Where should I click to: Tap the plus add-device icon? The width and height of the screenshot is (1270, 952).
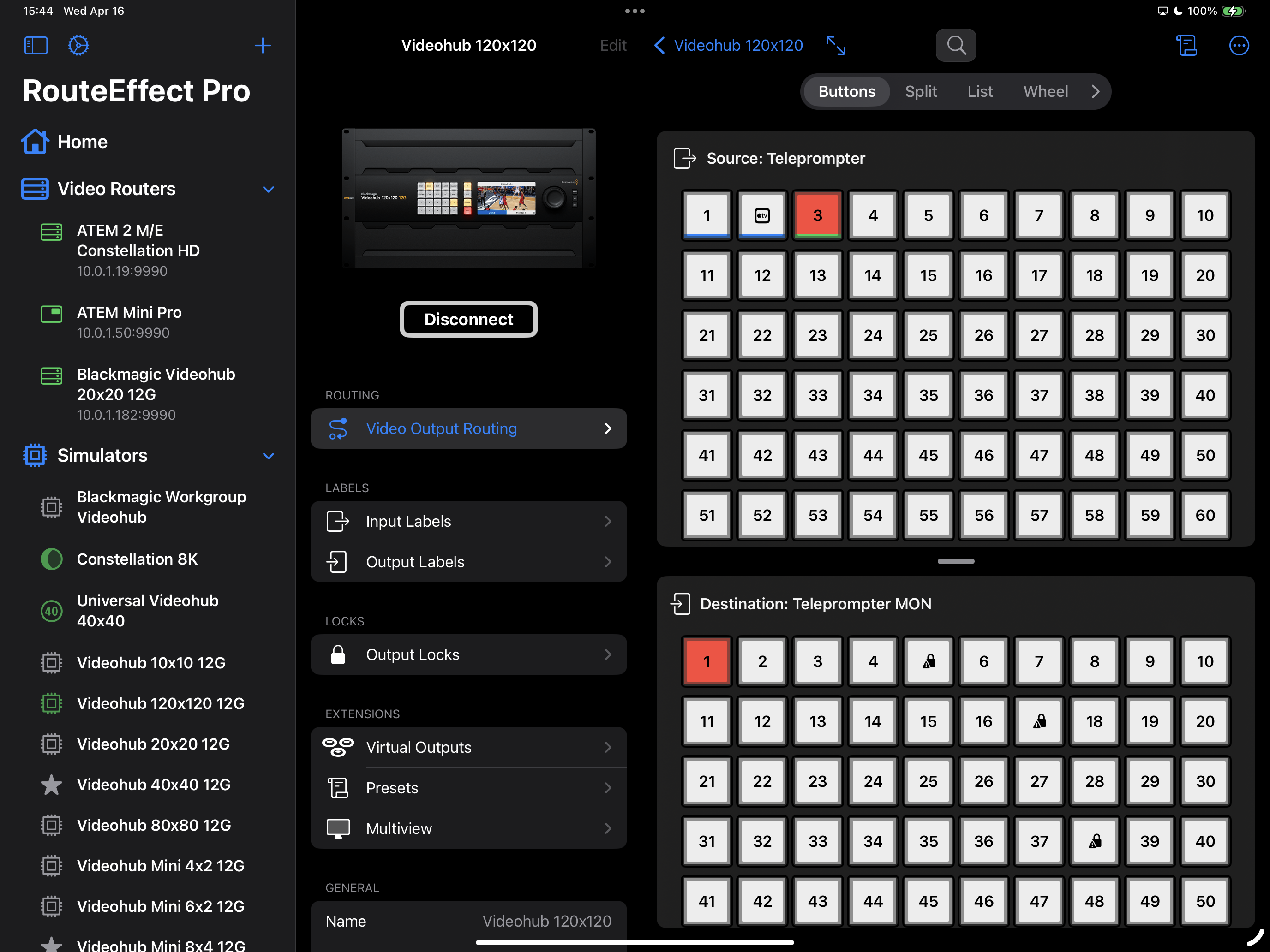pyautogui.click(x=263, y=45)
